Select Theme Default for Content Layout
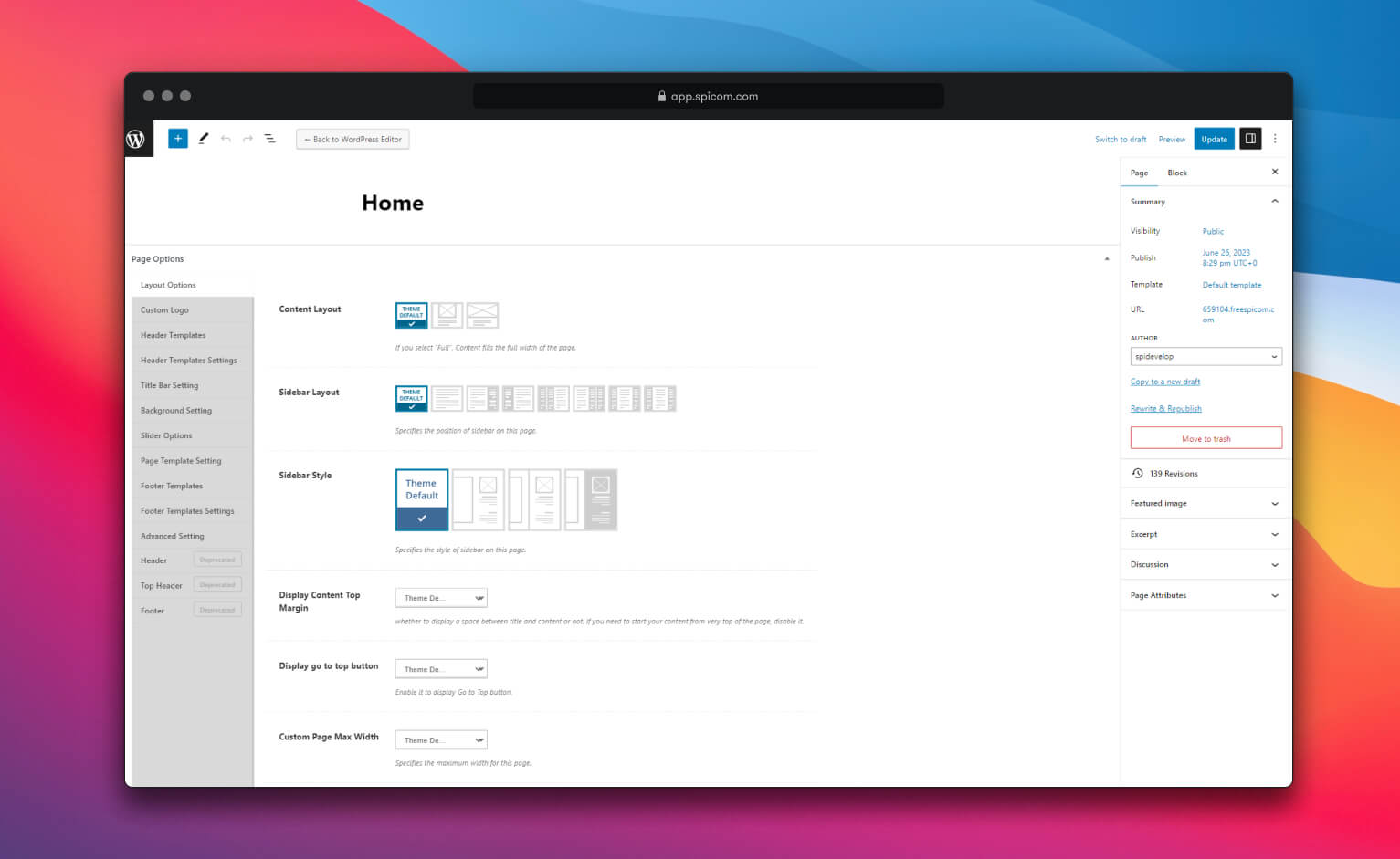 point(411,315)
